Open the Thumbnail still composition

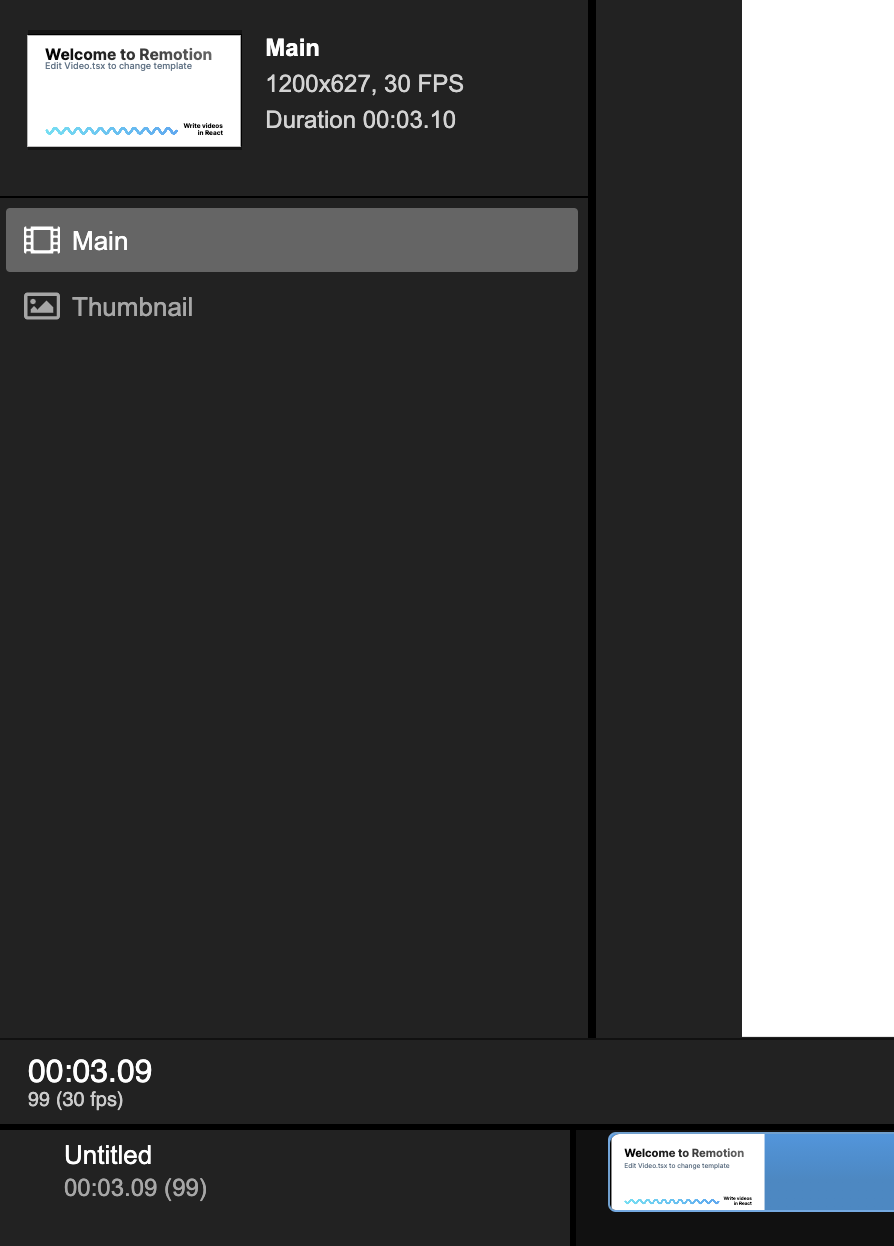pos(292,306)
